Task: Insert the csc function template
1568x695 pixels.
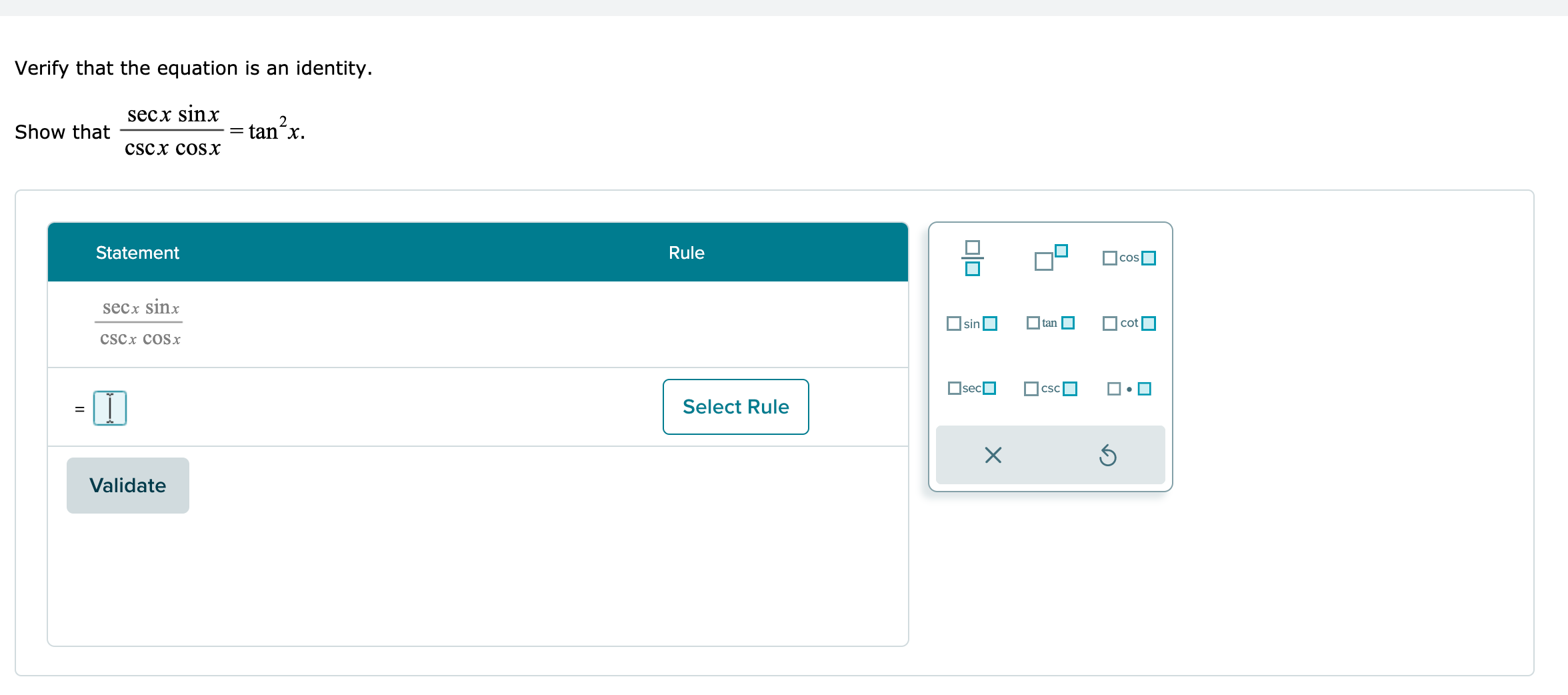Action: click(x=1051, y=388)
